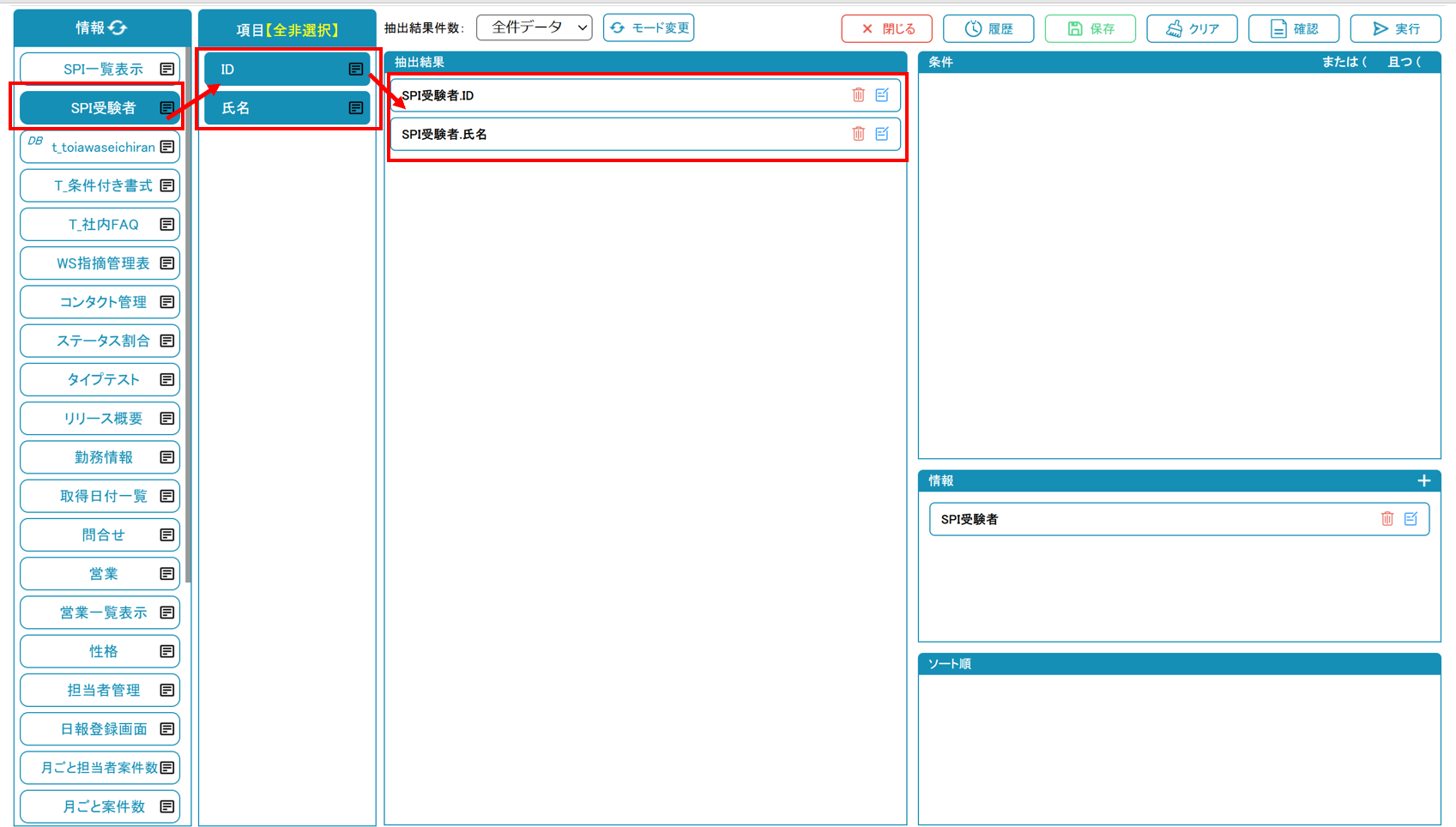Click the detail icon on t_toiawaseichiran row
1456x827 pixels.
click(x=167, y=147)
